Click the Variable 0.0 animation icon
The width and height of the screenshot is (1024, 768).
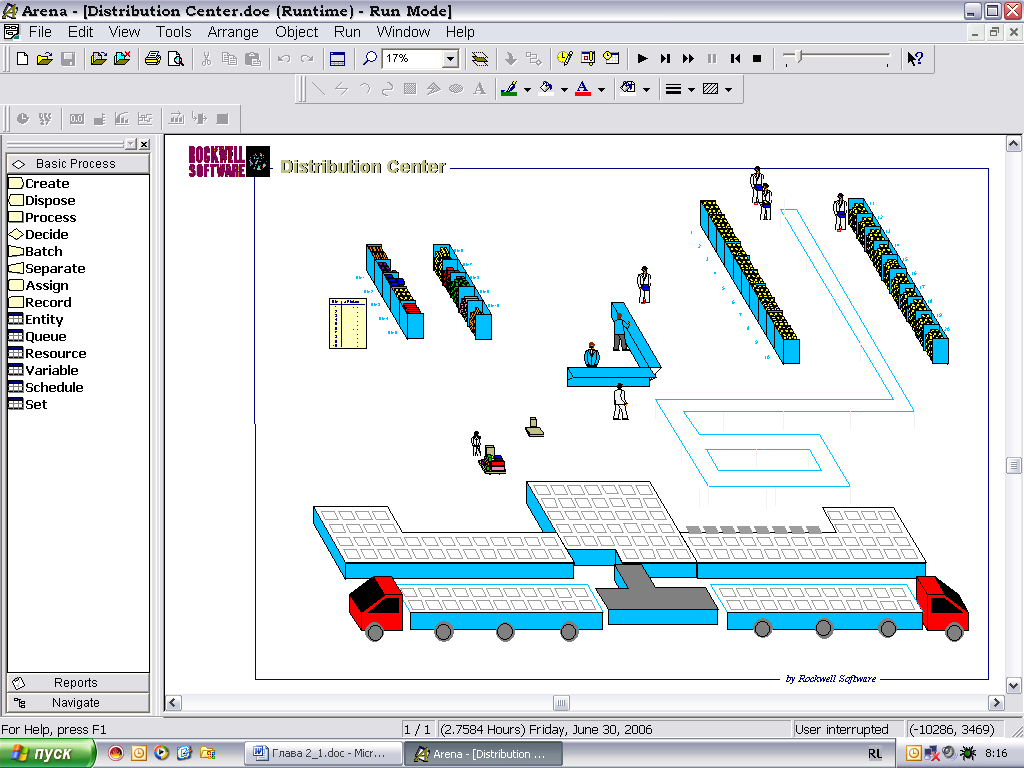click(77, 119)
